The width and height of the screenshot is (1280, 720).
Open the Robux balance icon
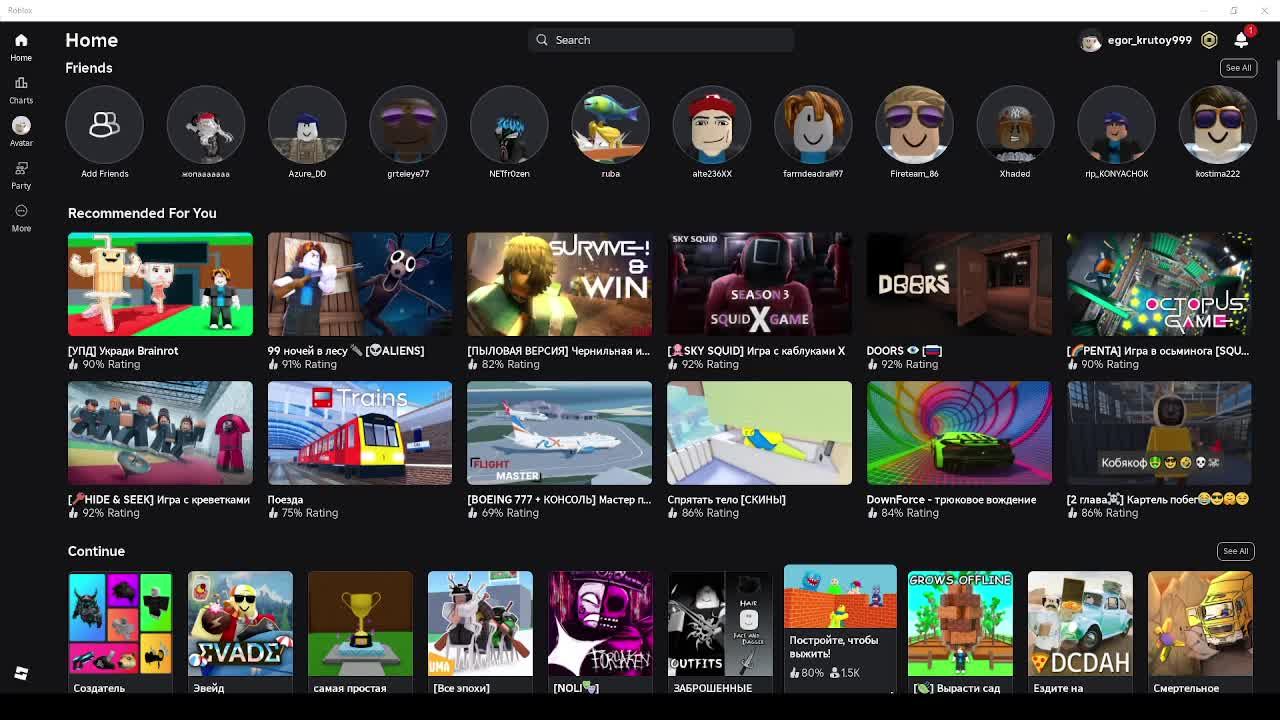point(1209,40)
